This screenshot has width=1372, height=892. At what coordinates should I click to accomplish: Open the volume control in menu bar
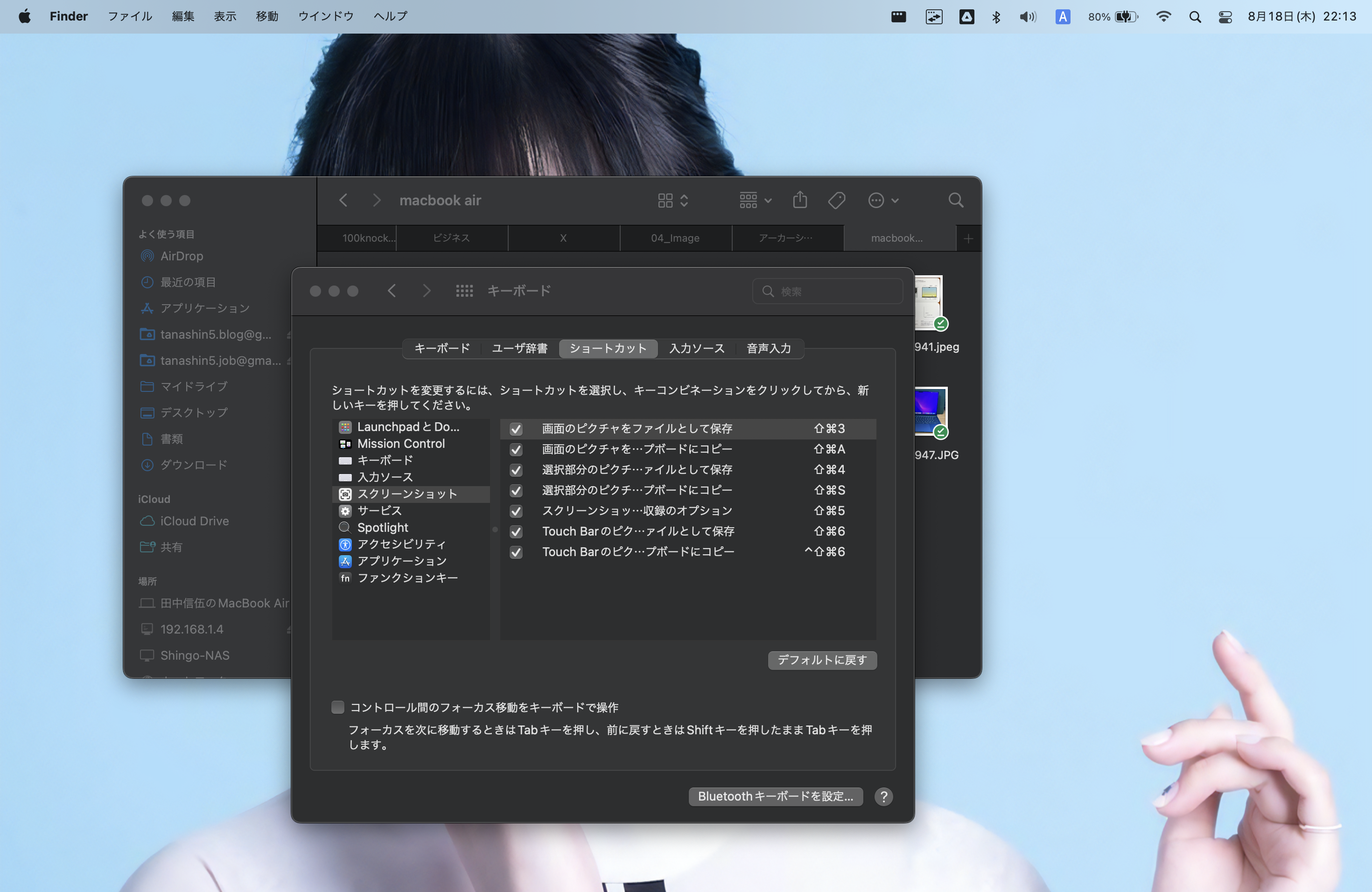point(1027,17)
